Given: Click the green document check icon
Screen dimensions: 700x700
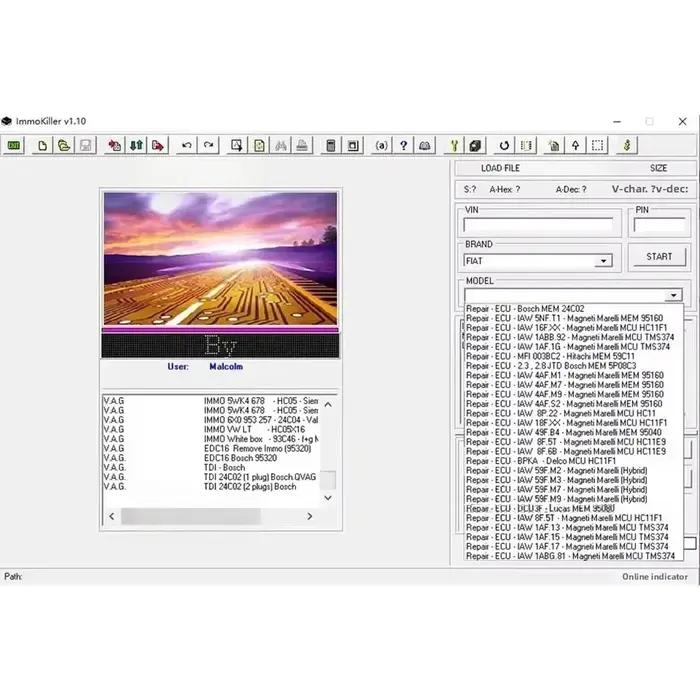Looking at the screenshot, I should point(259,146).
